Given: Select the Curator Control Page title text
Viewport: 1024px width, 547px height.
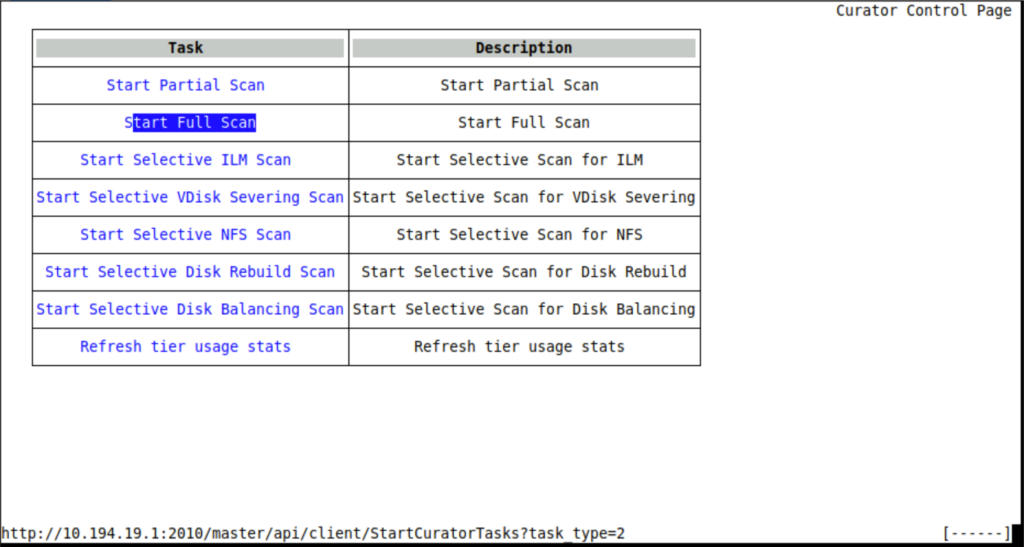Looking at the screenshot, I should click(x=923, y=11).
